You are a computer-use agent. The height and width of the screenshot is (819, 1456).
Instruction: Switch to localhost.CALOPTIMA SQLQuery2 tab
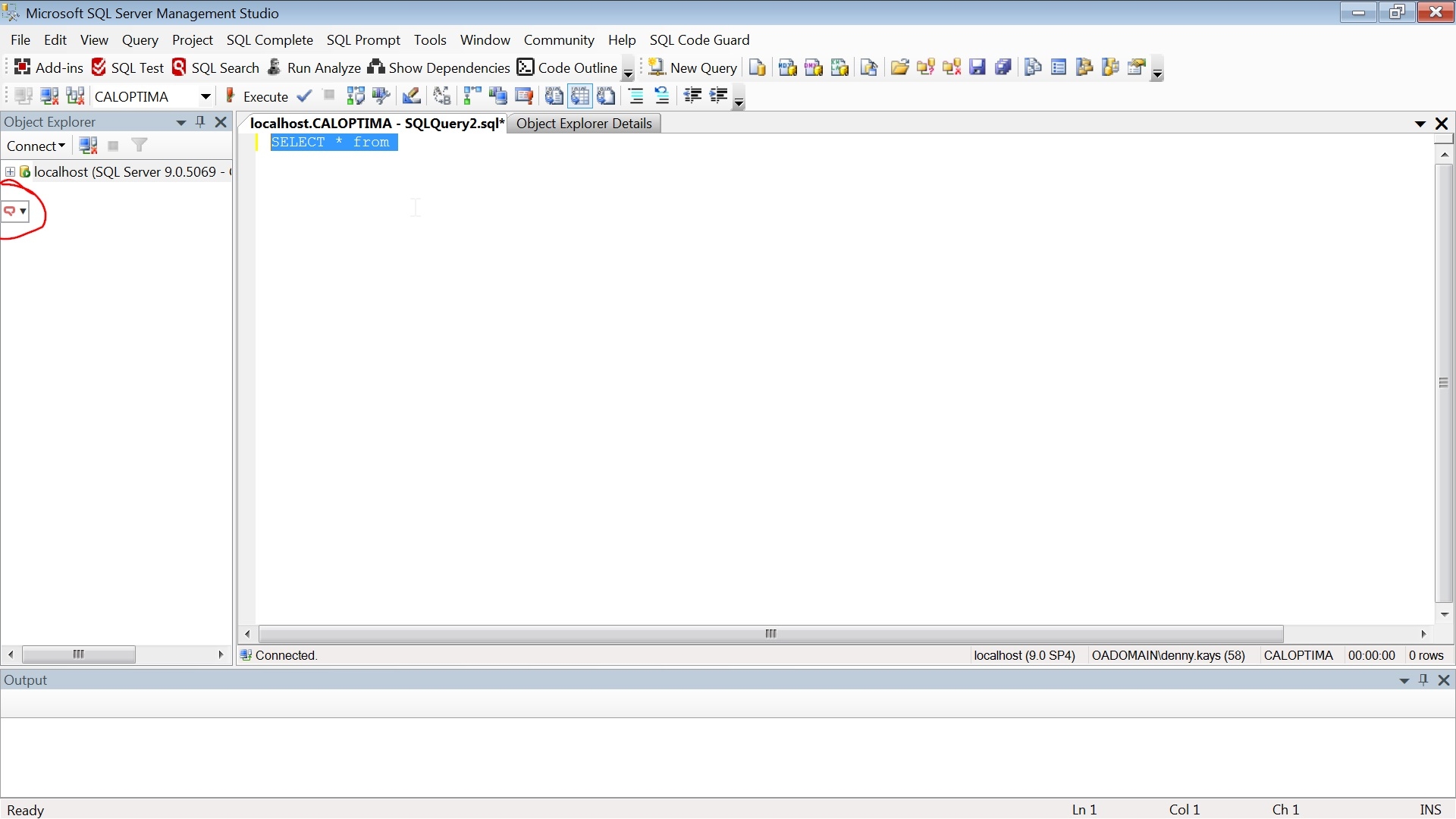[376, 122]
